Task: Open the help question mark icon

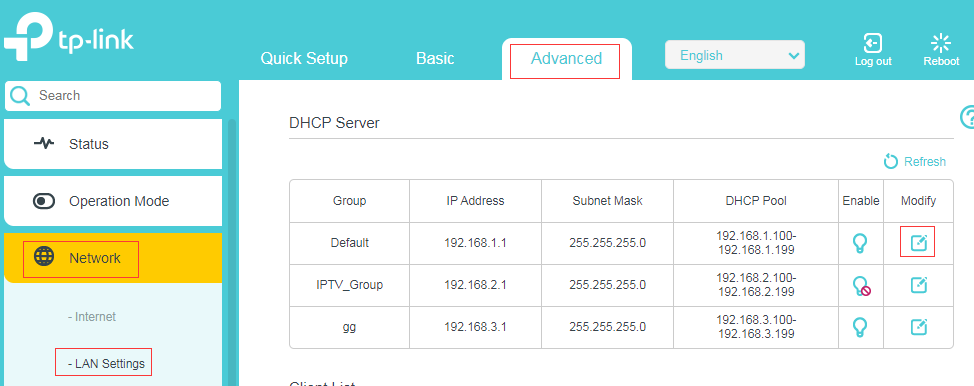Action: (968, 117)
